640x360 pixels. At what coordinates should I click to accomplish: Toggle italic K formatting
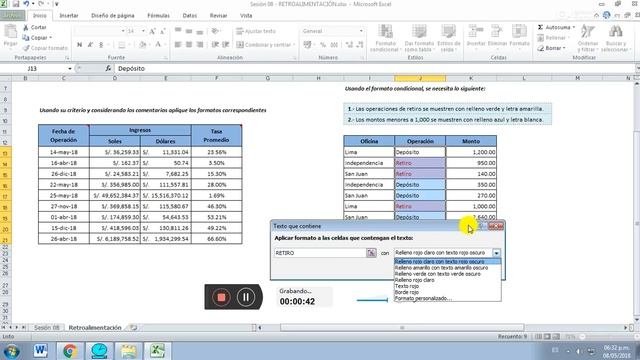90,44
